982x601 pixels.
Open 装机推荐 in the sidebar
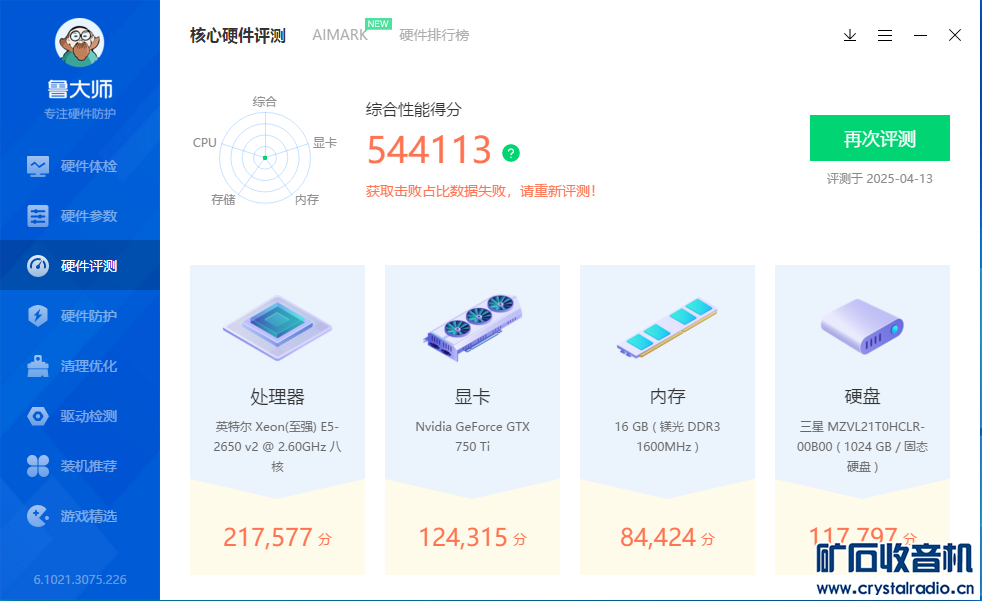click(80, 466)
